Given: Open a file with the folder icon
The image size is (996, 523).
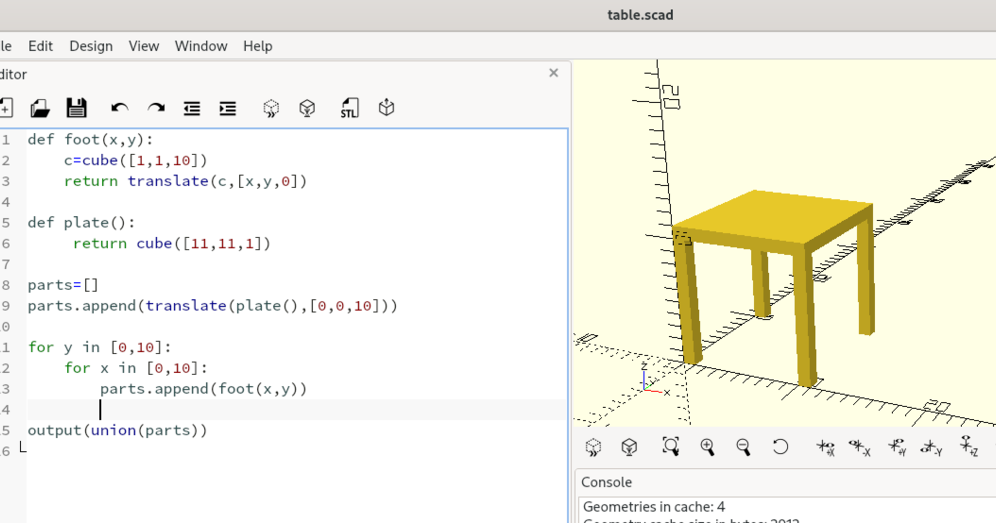Looking at the screenshot, I should tap(40, 108).
